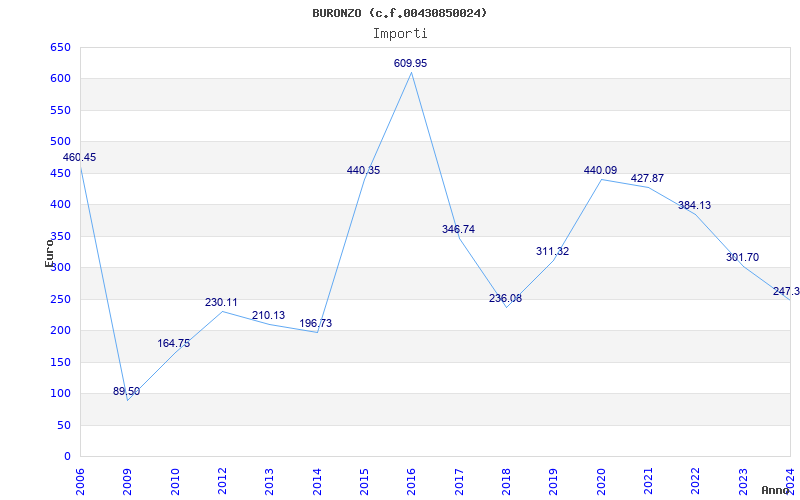Select the 250 y-axis tick label

60,299
